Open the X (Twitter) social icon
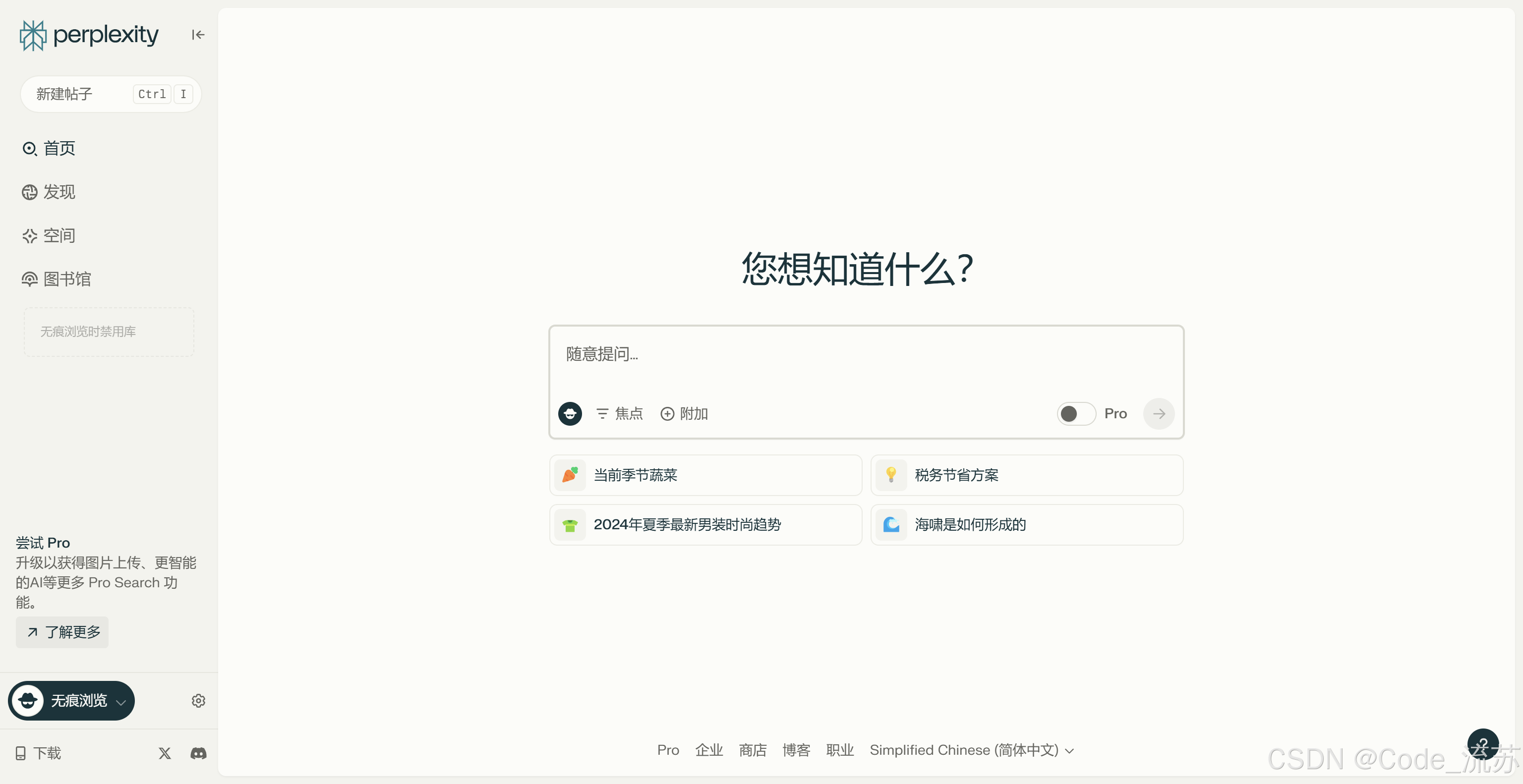This screenshot has width=1523, height=784. coord(165,753)
